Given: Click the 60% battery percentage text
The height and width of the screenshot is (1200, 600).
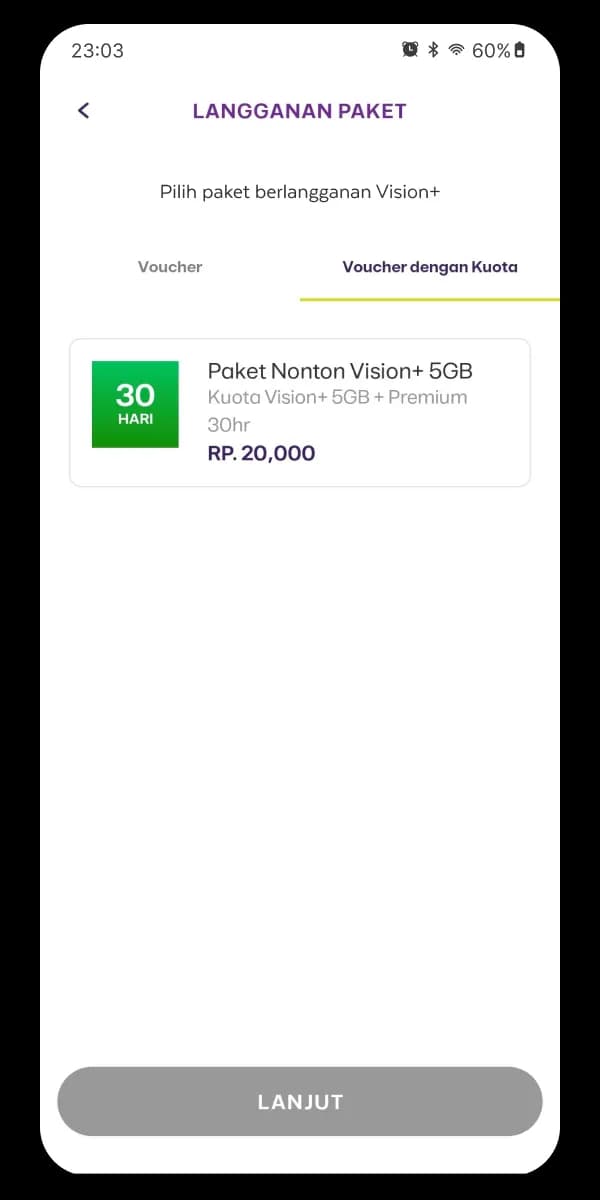Looking at the screenshot, I should [490, 50].
